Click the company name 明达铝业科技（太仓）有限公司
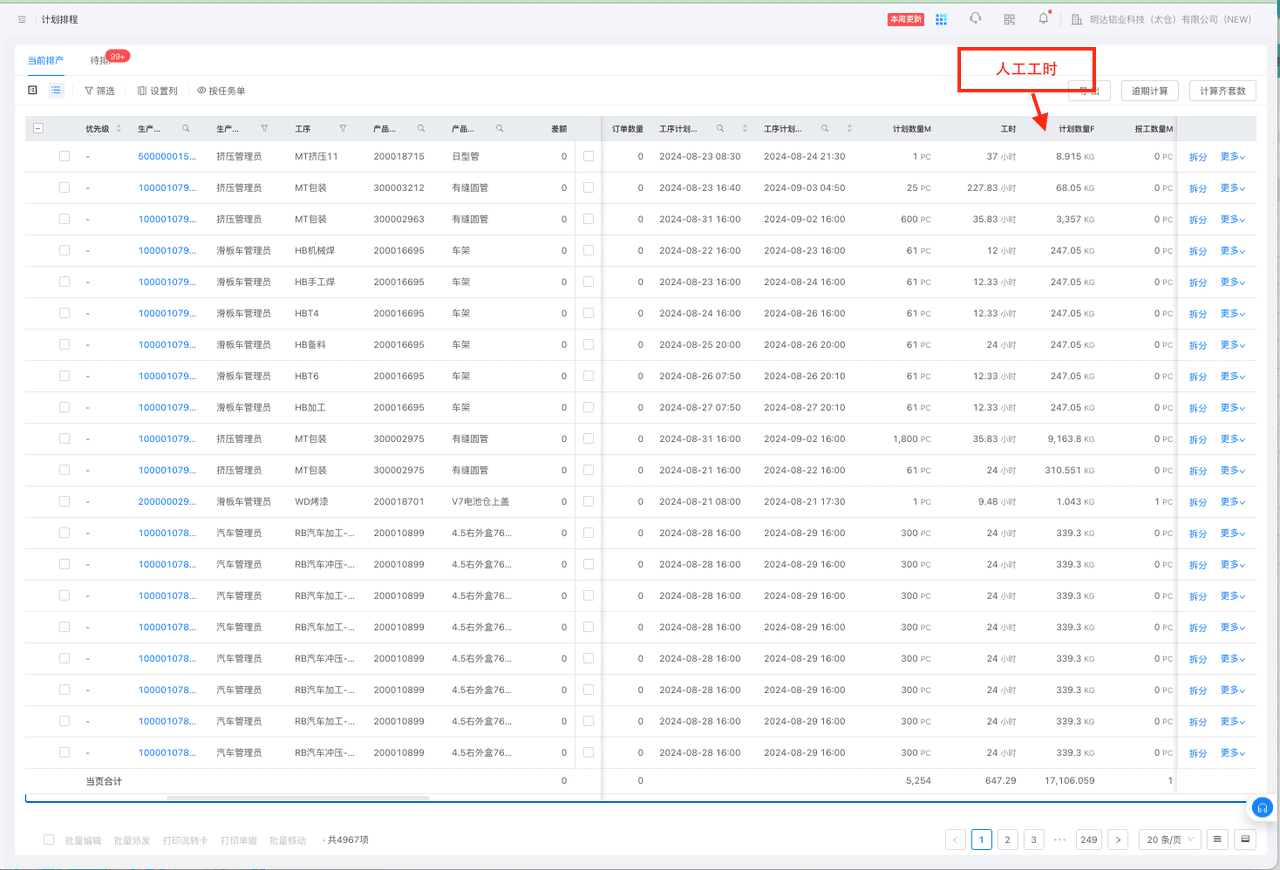 point(1169,19)
